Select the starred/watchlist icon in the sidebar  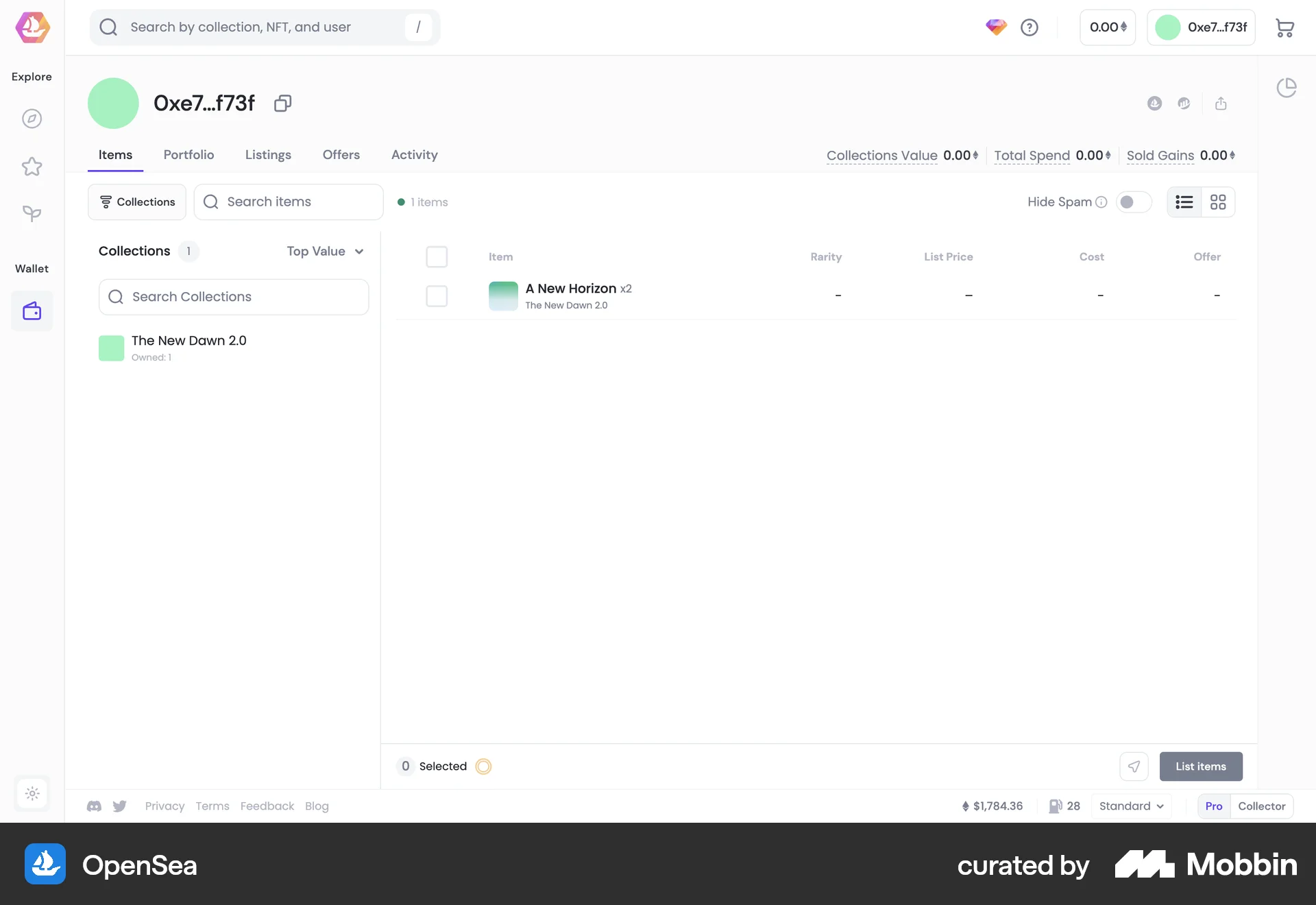point(32,167)
